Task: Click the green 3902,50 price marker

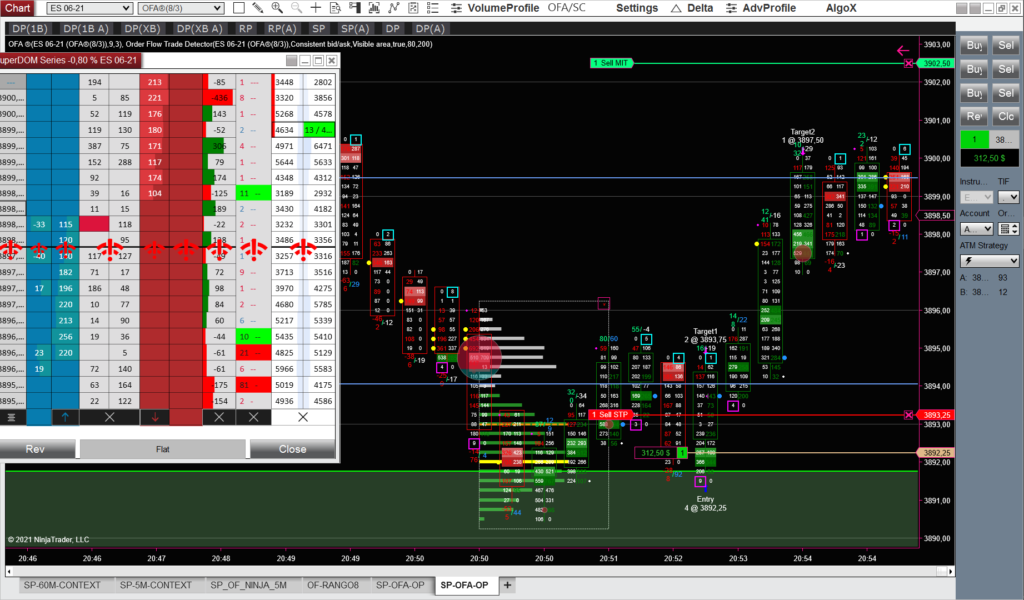Action: 936,63
